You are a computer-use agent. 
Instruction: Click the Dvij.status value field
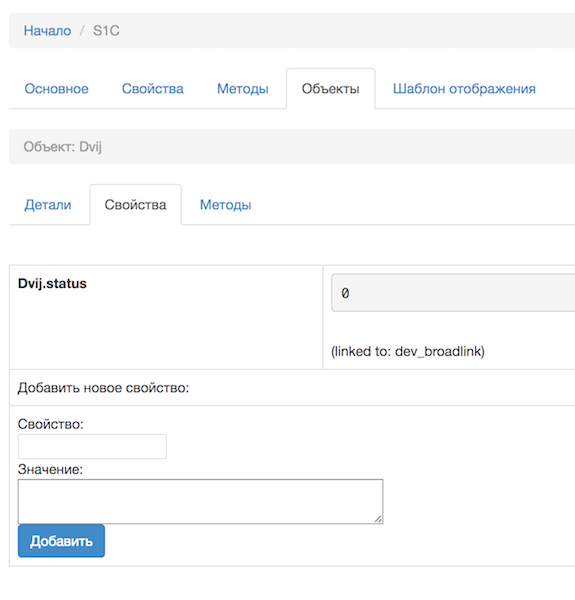click(453, 293)
